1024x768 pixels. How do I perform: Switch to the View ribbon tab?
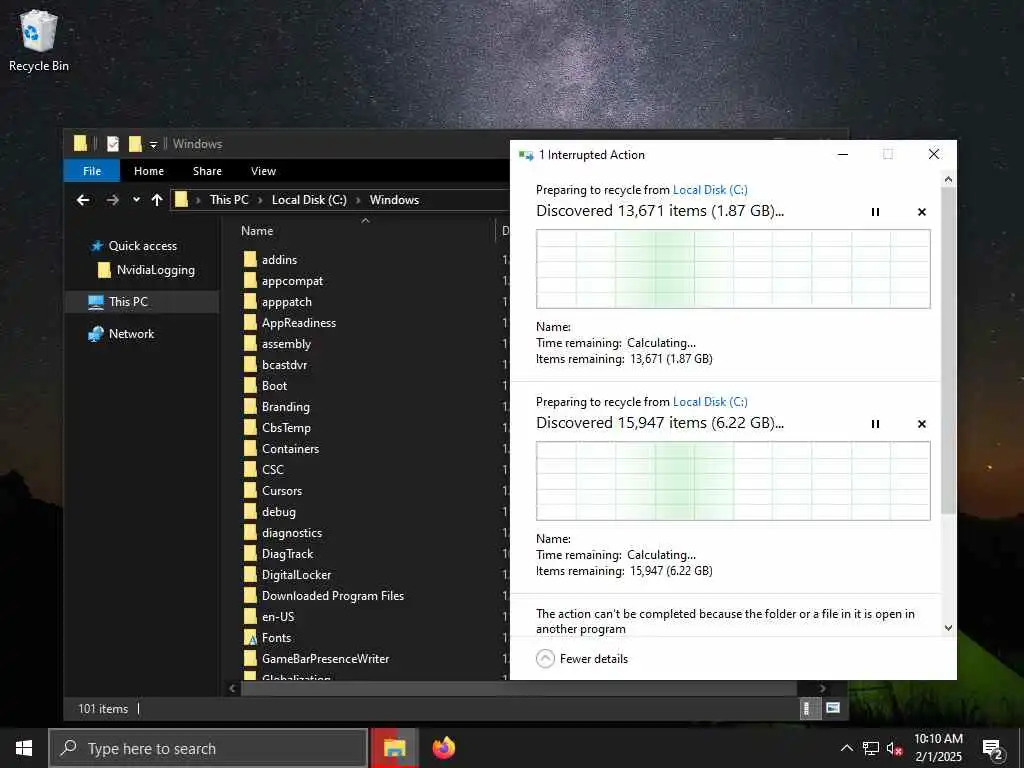pos(263,171)
